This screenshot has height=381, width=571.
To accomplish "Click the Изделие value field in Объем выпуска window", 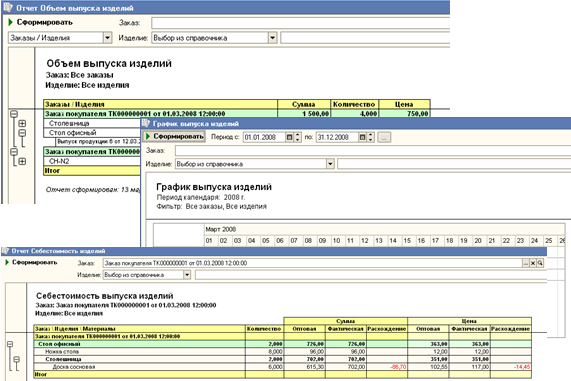I will tap(365, 38).
